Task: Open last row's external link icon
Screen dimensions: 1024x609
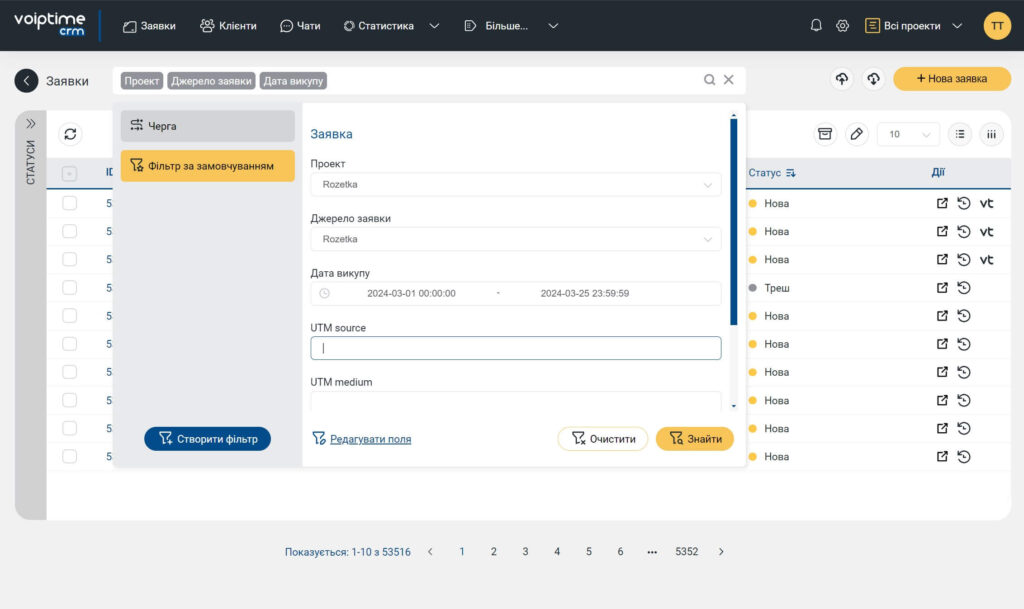Action: point(942,456)
